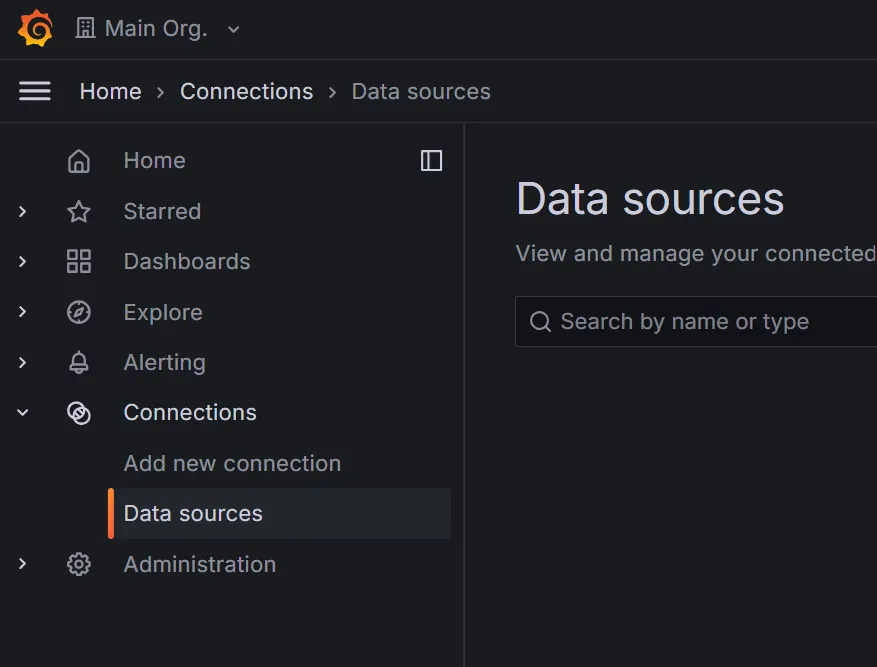
Task: Toggle the hamburger menu button
Action: [35, 91]
